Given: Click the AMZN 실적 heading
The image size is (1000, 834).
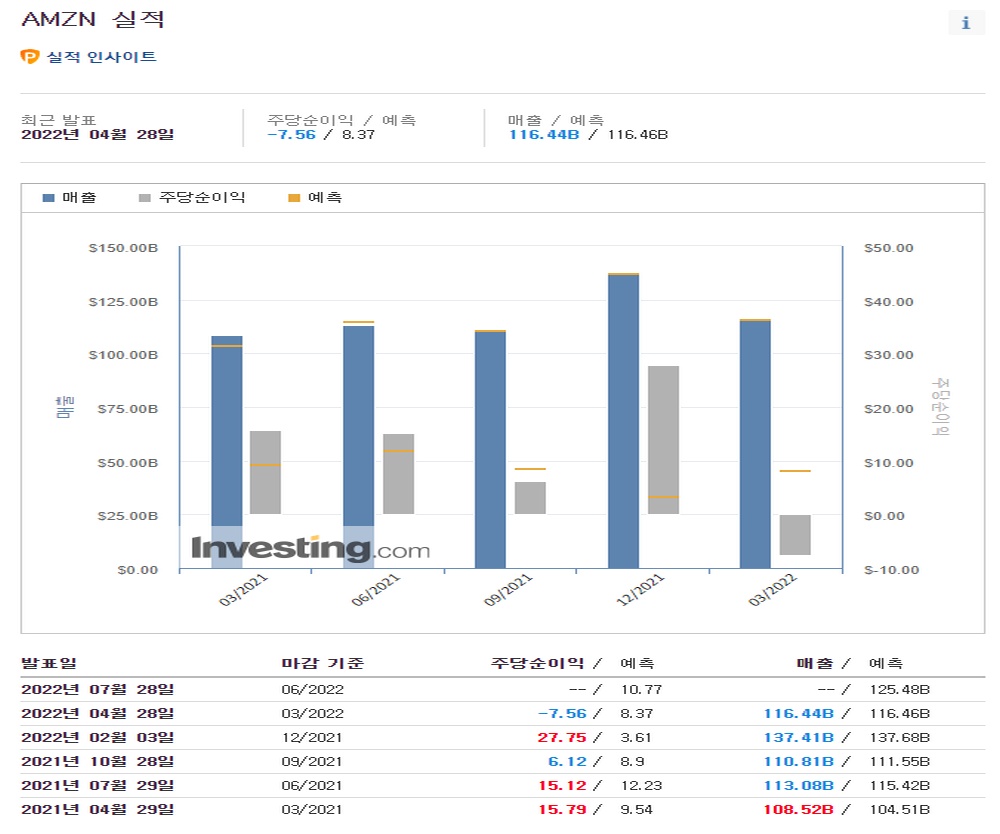Looking at the screenshot, I should point(93,19).
